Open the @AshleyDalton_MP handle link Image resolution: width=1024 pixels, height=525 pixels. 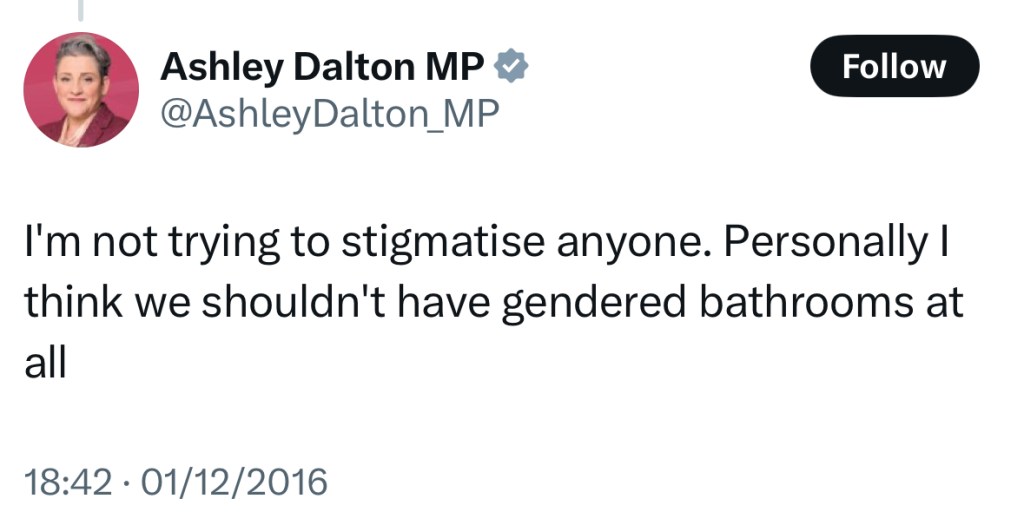[x=329, y=114]
